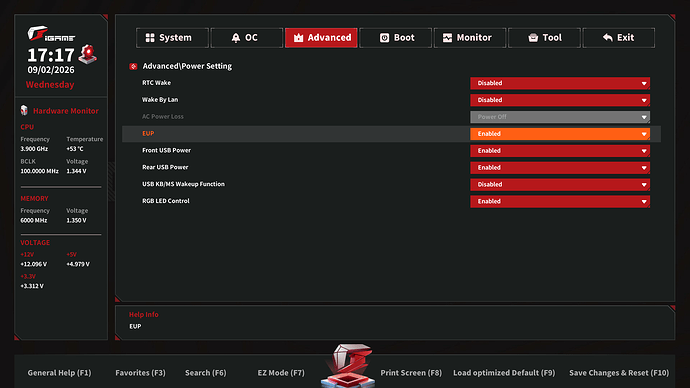Open the System tab
690x388 pixels.
coord(172,38)
